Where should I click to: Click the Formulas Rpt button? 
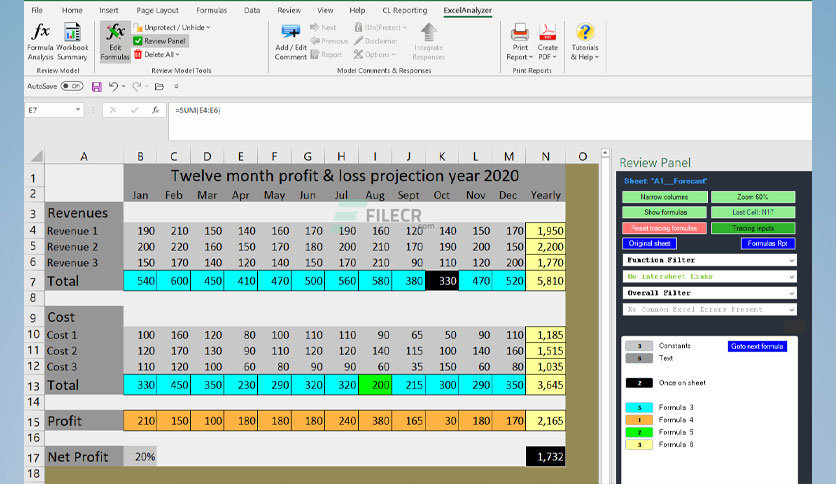click(768, 244)
